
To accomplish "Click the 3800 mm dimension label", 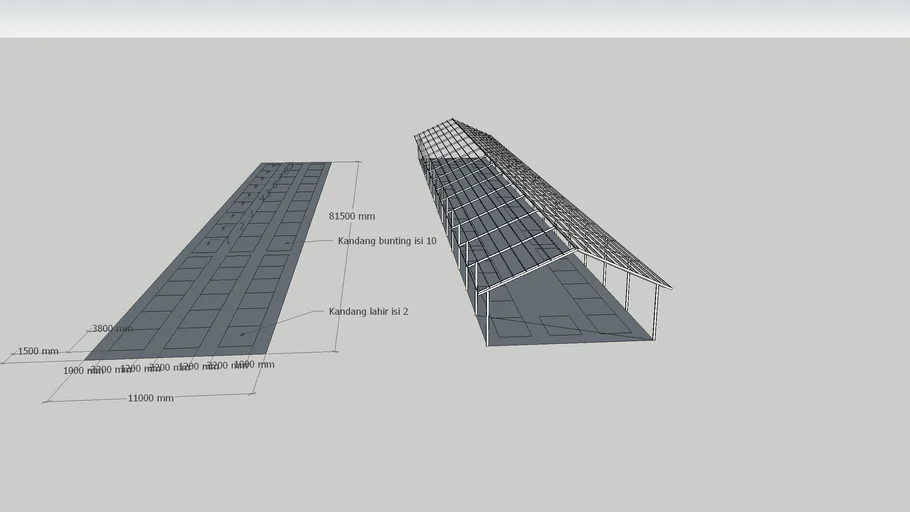I will click(111, 328).
